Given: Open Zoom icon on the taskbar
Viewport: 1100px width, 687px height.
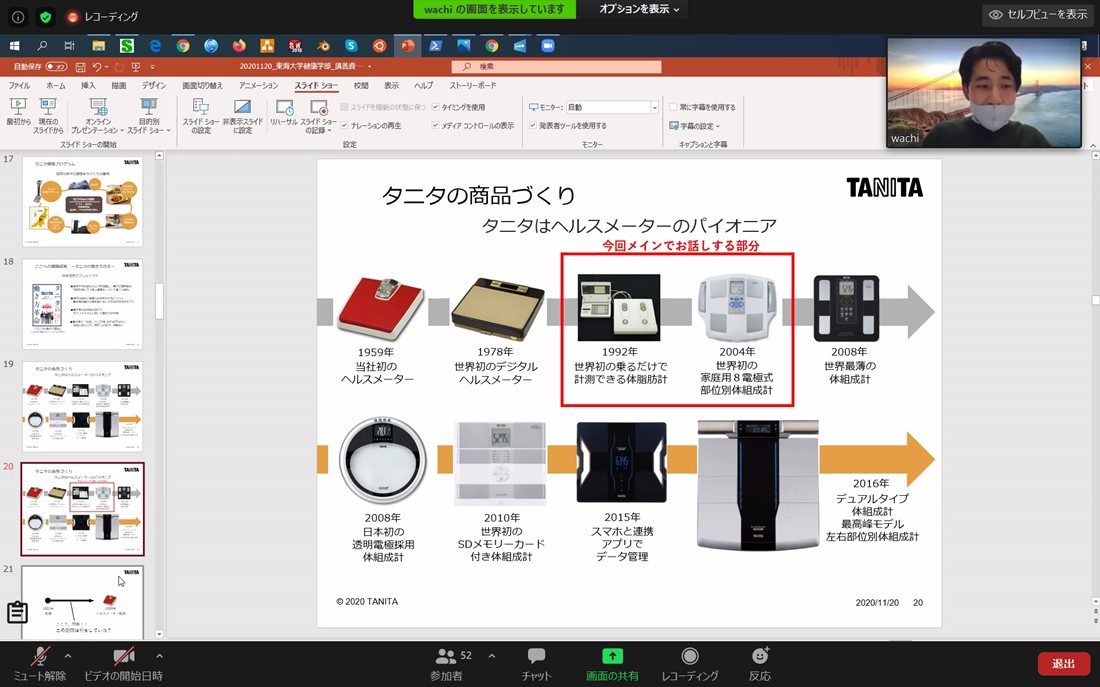Looking at the screenshot, I should pyautogui.click(x=548, y=46).
